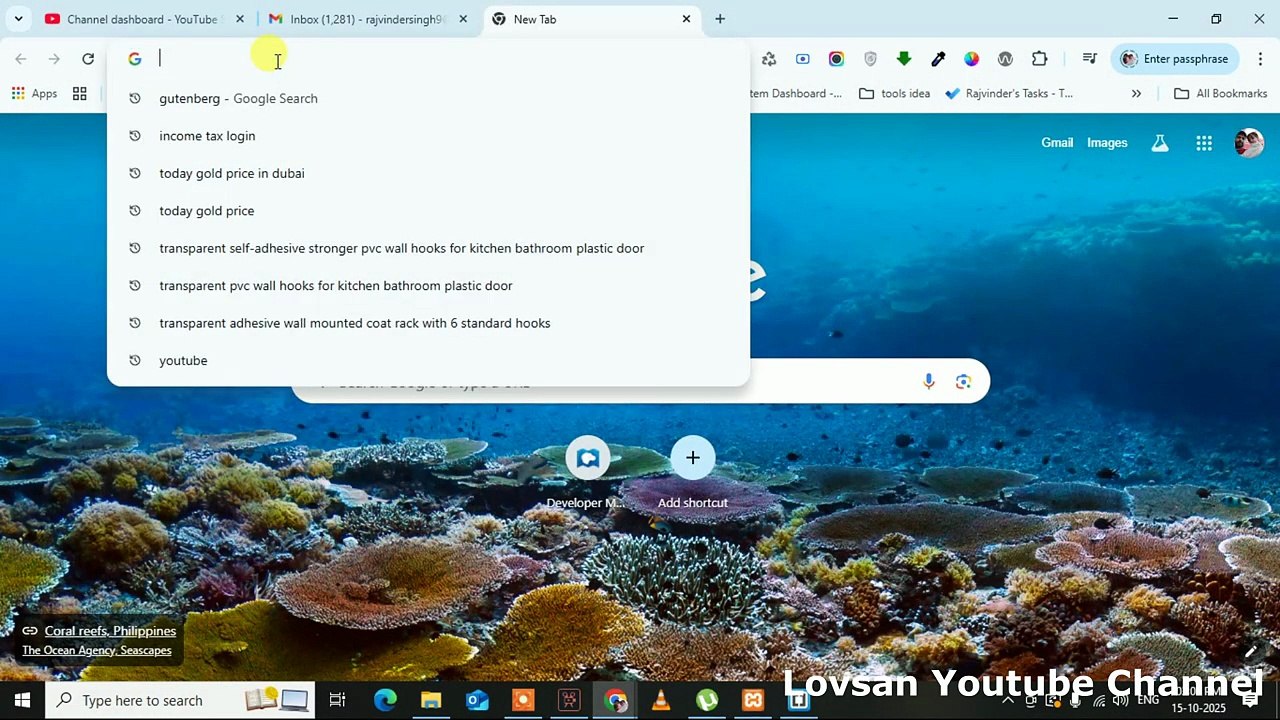This screenshot has width=1280, height=720.
Task: Search by image with Google Lens icon
Action: click(963, 381)
